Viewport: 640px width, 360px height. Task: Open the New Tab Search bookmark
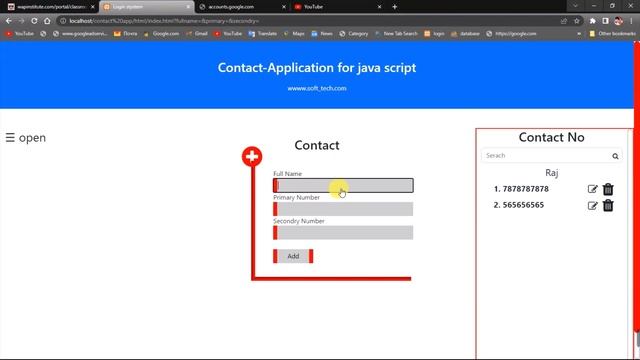[396, 34]
